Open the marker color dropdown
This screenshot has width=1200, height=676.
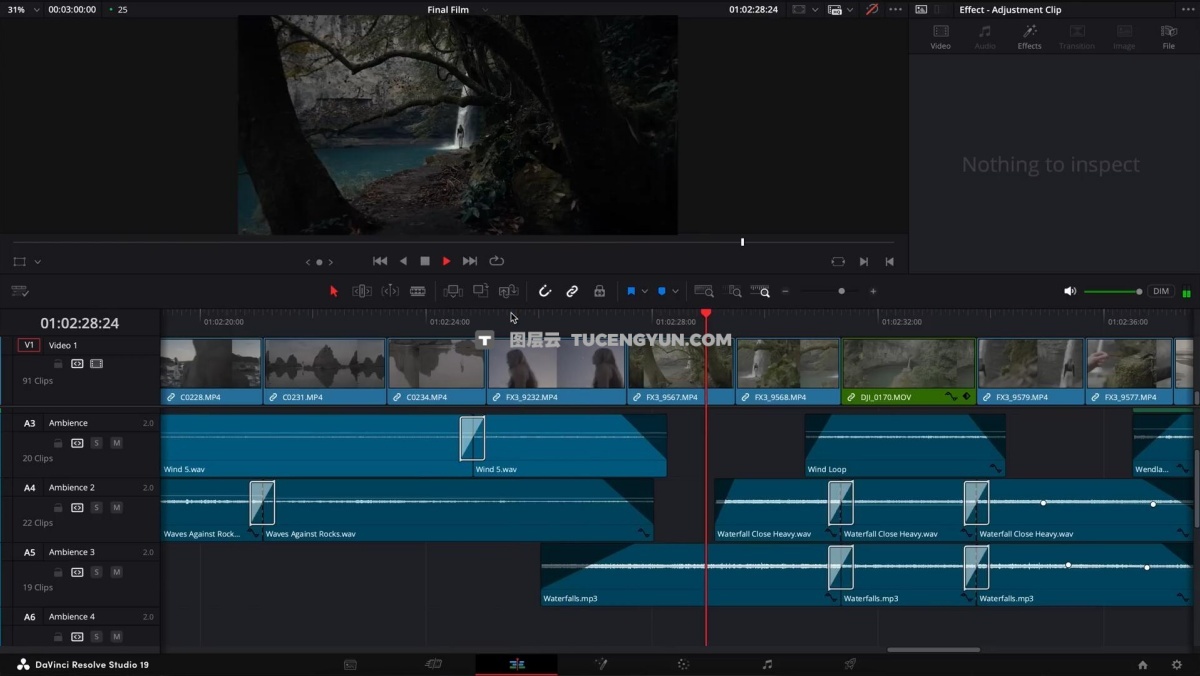[675, 291]
